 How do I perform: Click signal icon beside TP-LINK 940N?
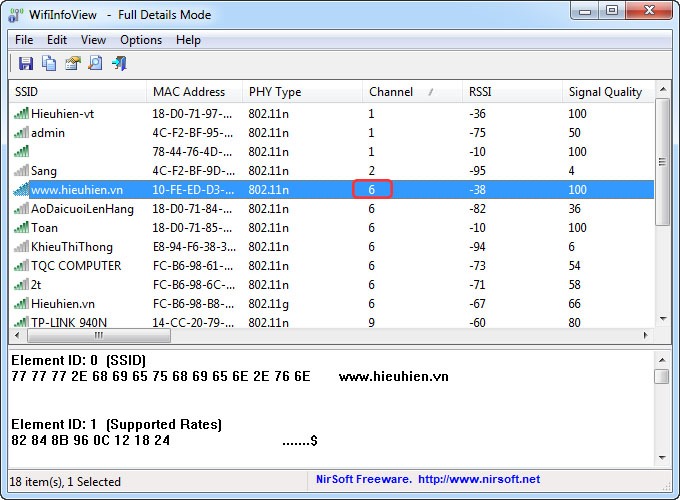(x=21, y=323)
